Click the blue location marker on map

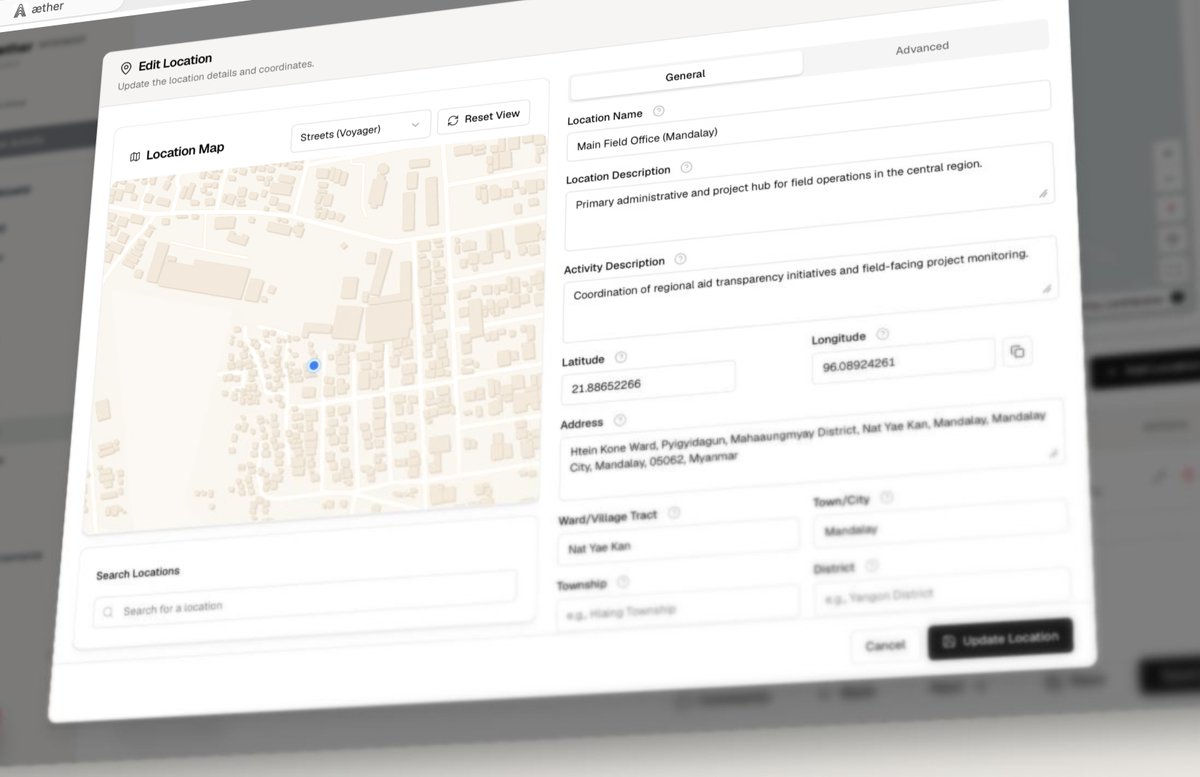(314, 366)
